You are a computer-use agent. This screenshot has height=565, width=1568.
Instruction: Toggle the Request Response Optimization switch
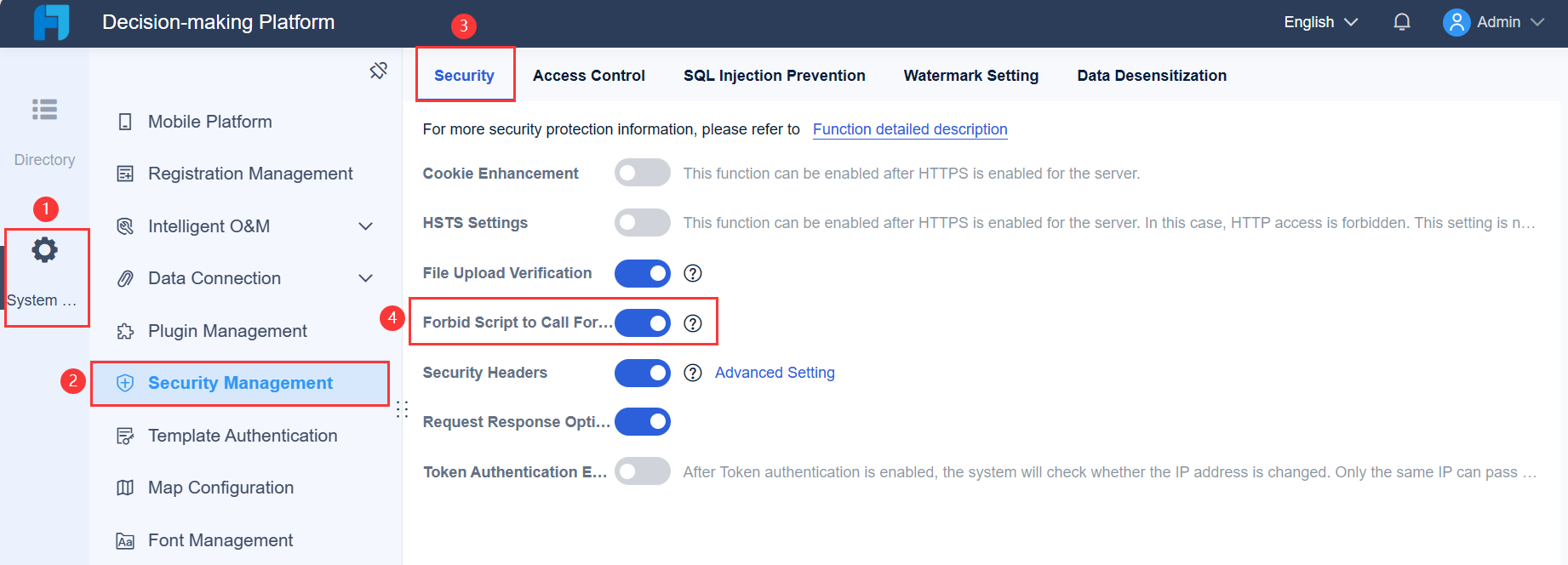(x=643, y=422)
